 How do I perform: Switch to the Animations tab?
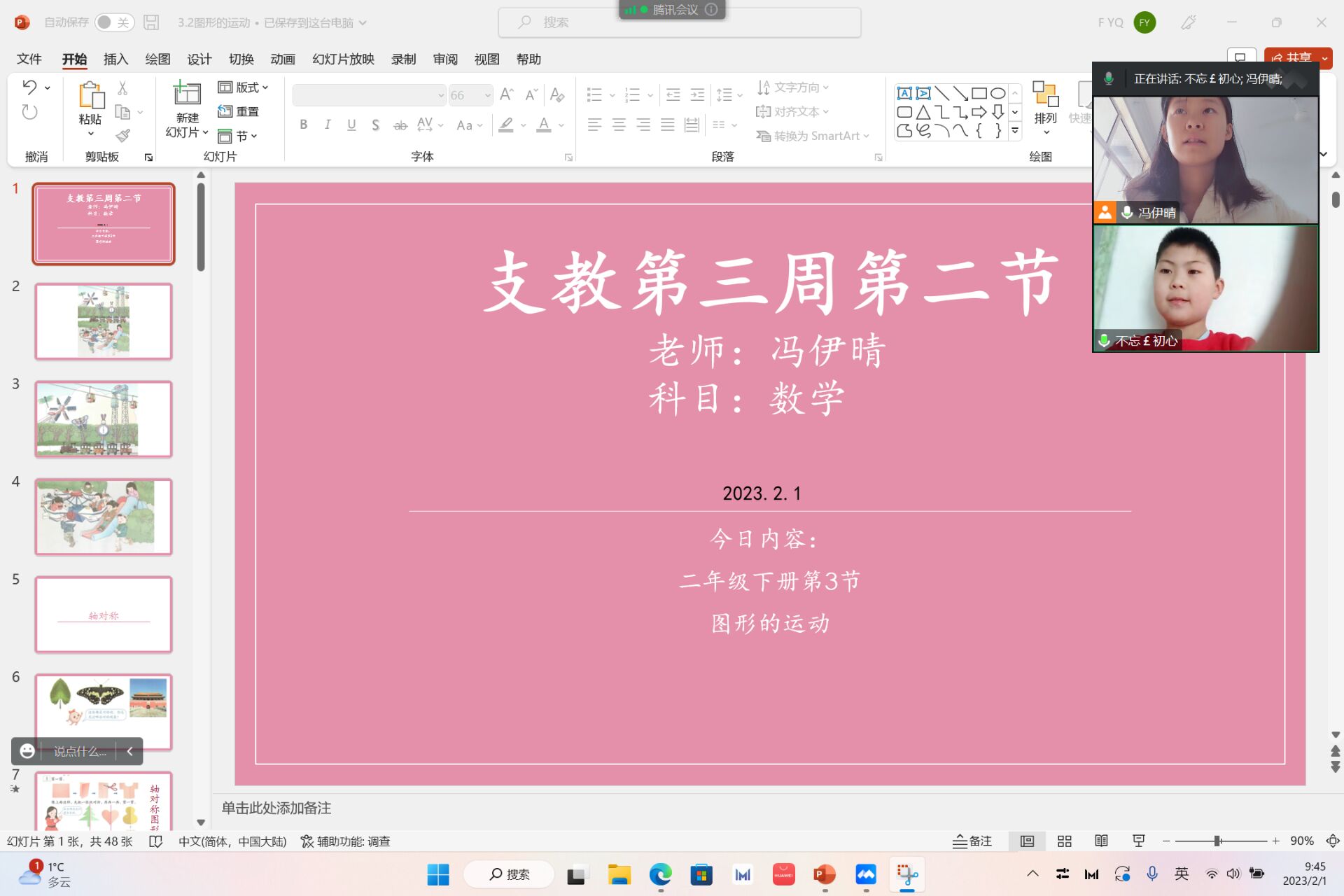(x=283, y=59)
